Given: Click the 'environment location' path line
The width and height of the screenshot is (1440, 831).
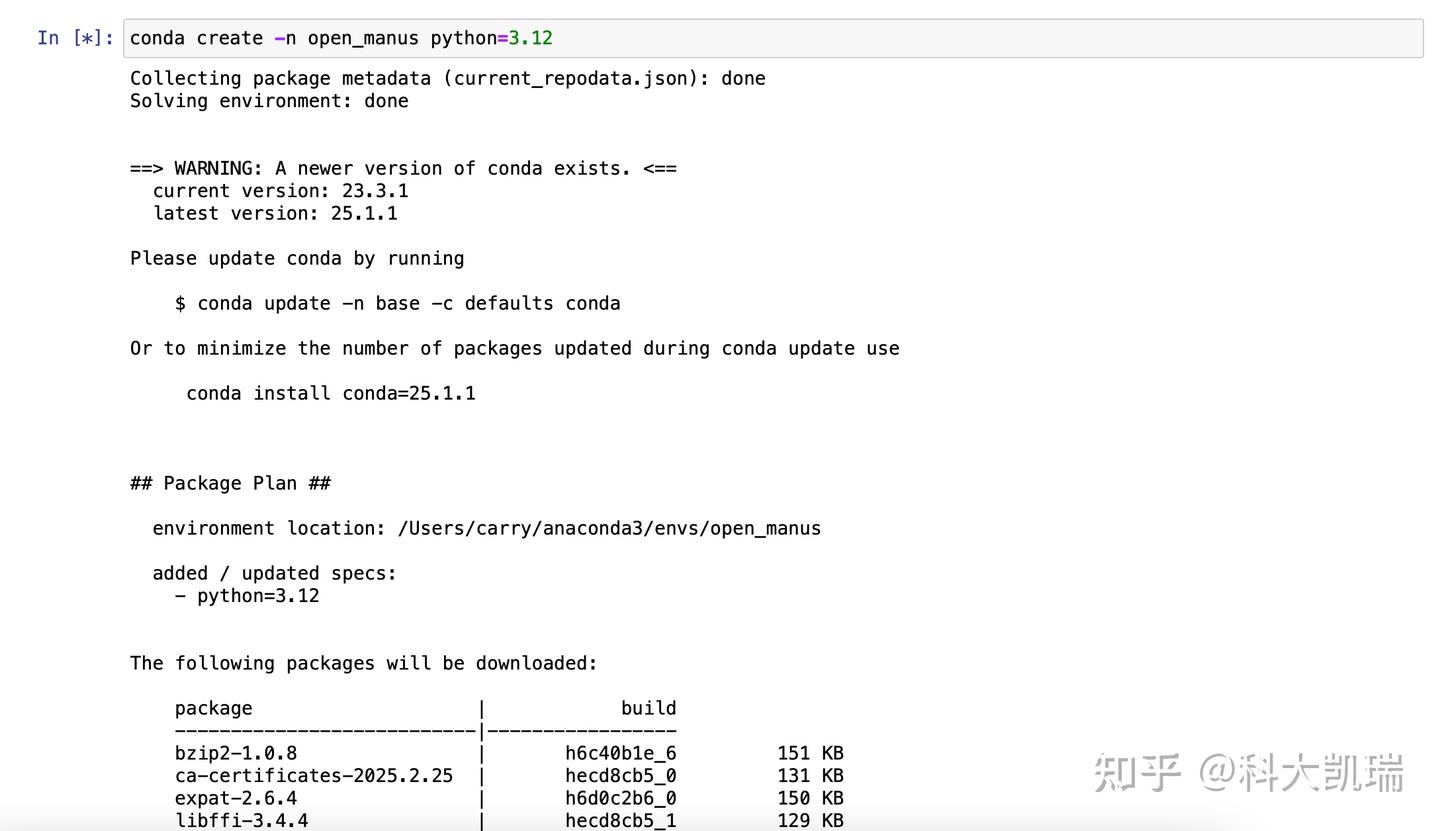Looking at the screenshot, I should pyautogui.click(x=487, y=528).
